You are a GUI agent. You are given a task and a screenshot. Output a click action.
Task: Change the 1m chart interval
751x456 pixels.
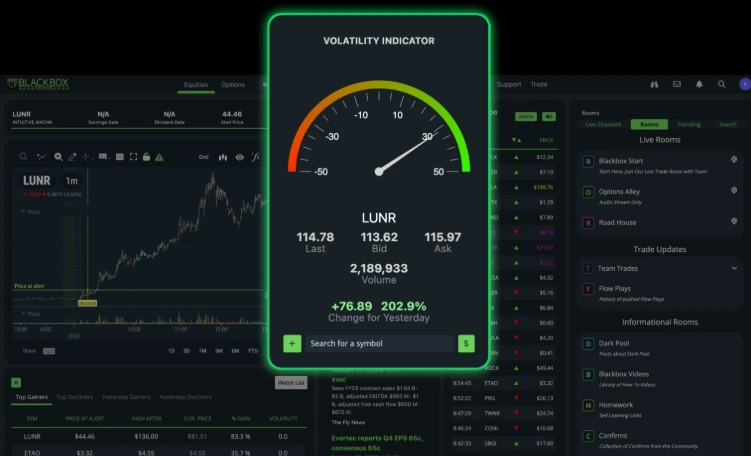(72, 181)
